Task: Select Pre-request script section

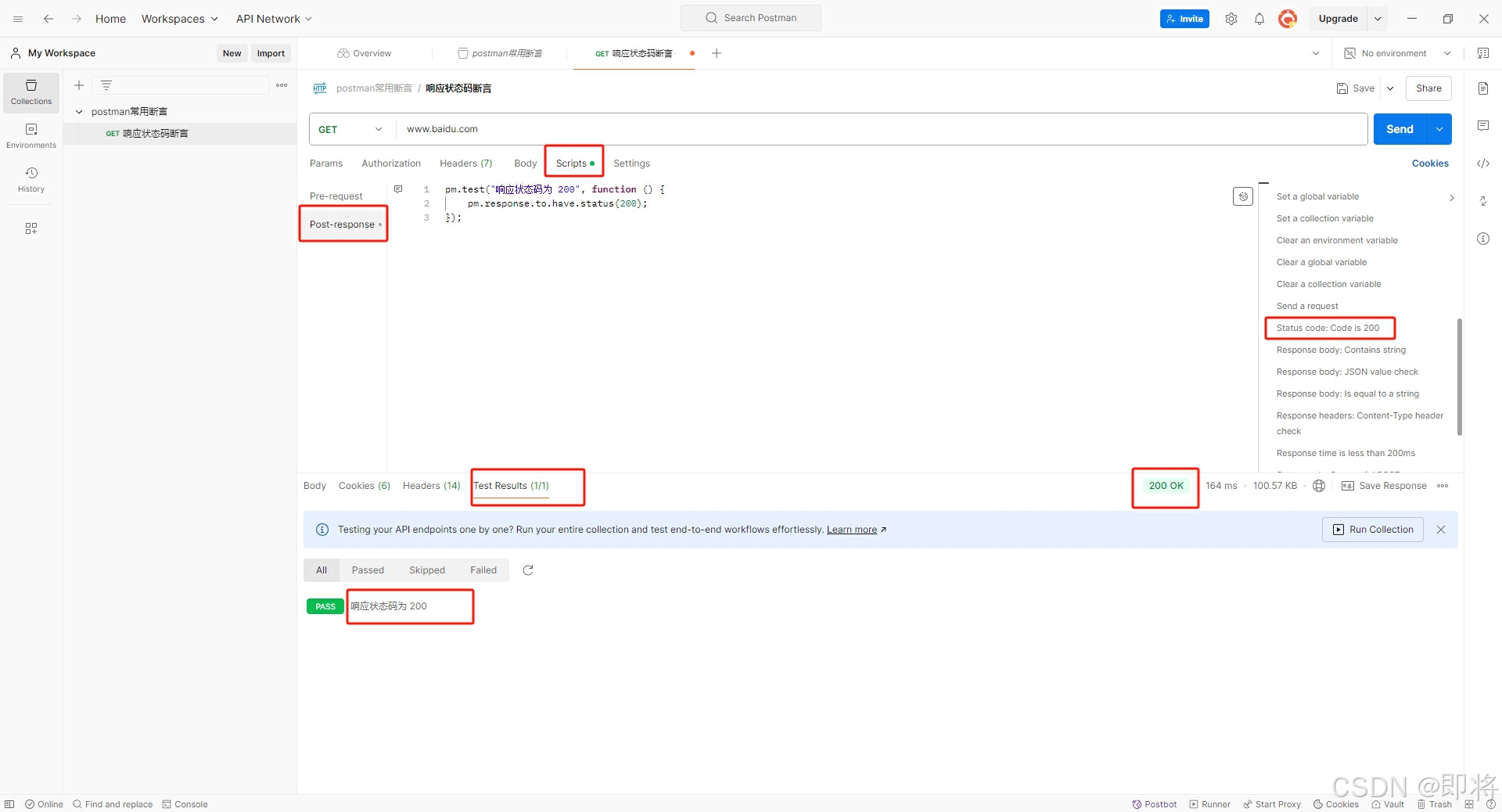Action: point(336,196)
